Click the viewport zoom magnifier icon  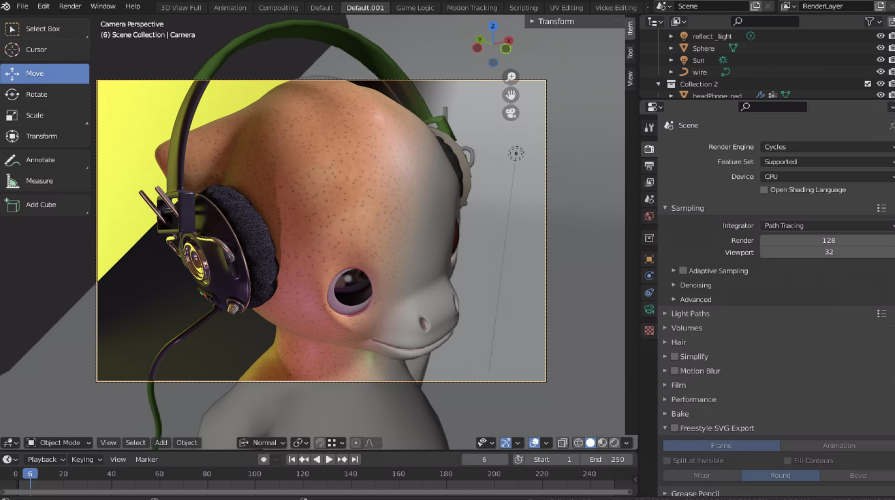tap(511, 76)
